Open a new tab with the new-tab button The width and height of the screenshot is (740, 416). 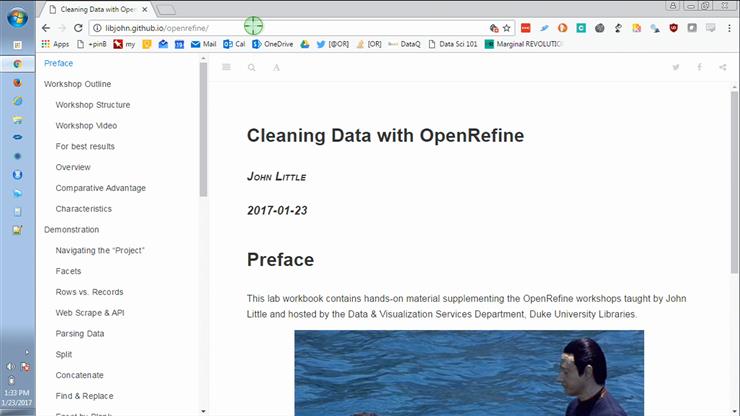166,9
